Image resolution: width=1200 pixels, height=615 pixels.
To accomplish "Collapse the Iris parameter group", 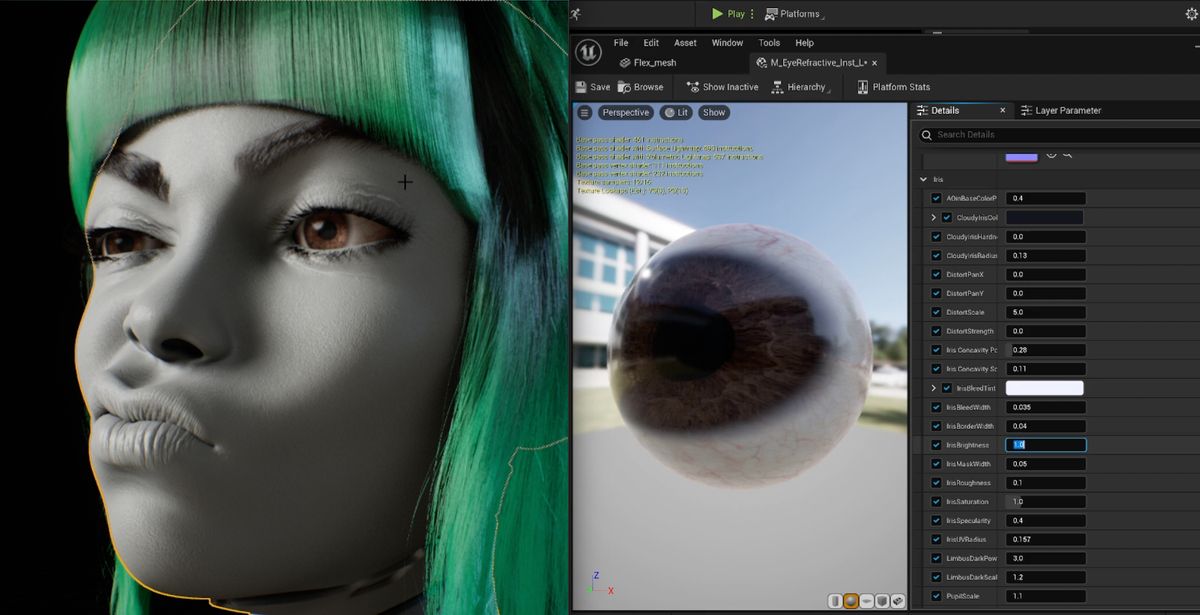I will [924, 180].
